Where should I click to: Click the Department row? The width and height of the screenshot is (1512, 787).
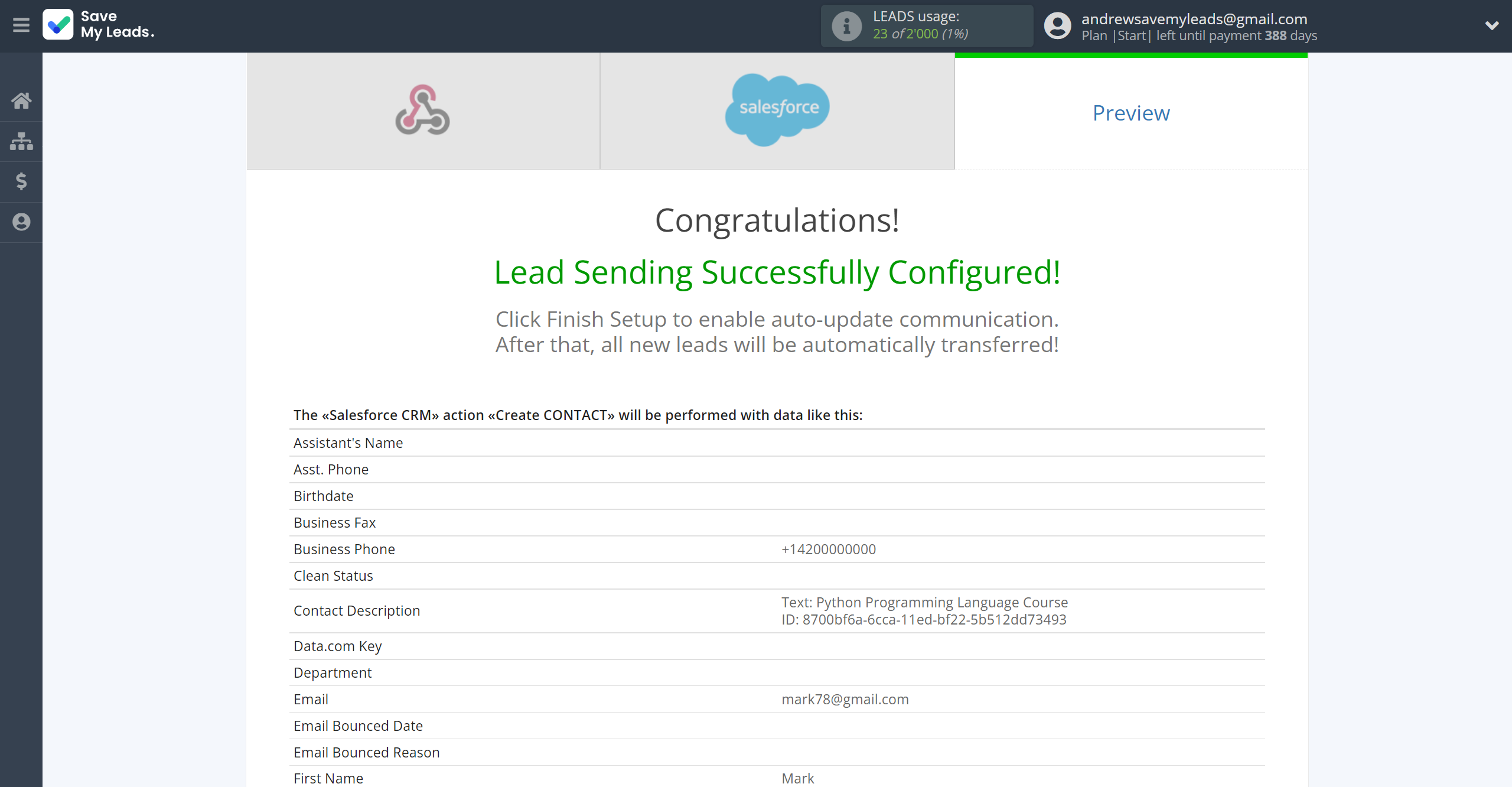click(x=777, y=672)
